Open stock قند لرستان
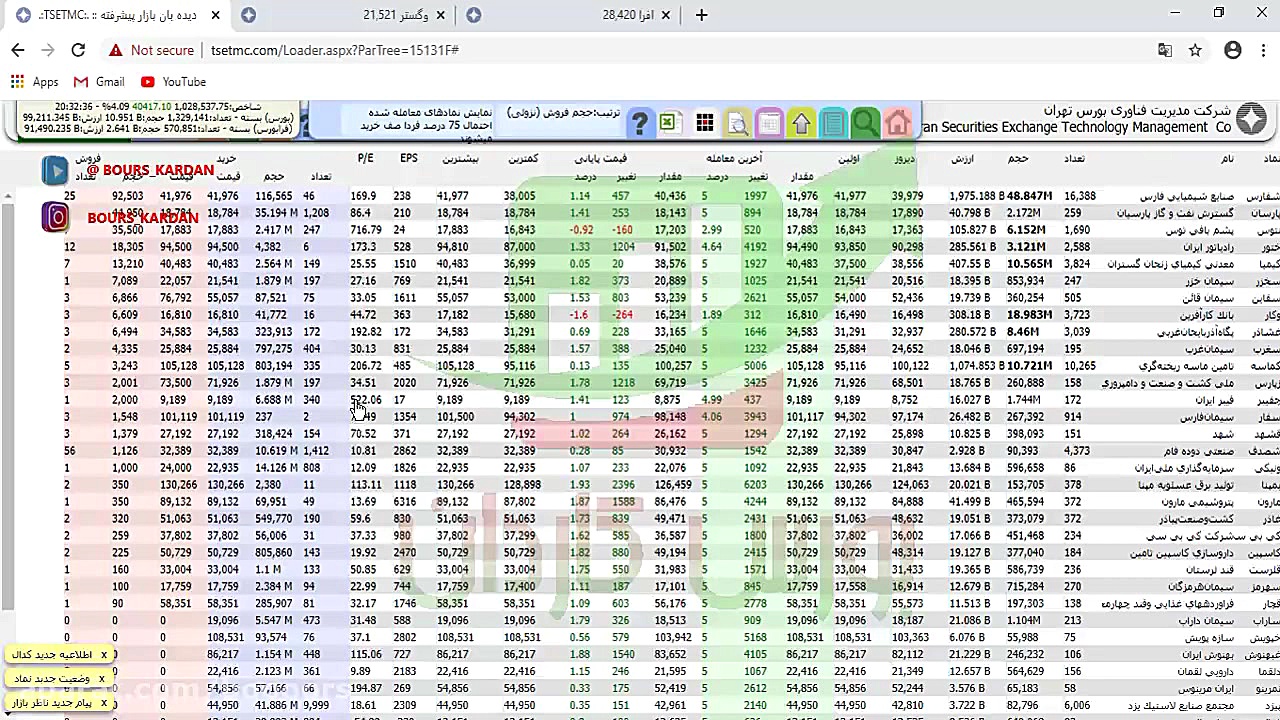The image size is (1280, 720). click(x=1208, y=570)
